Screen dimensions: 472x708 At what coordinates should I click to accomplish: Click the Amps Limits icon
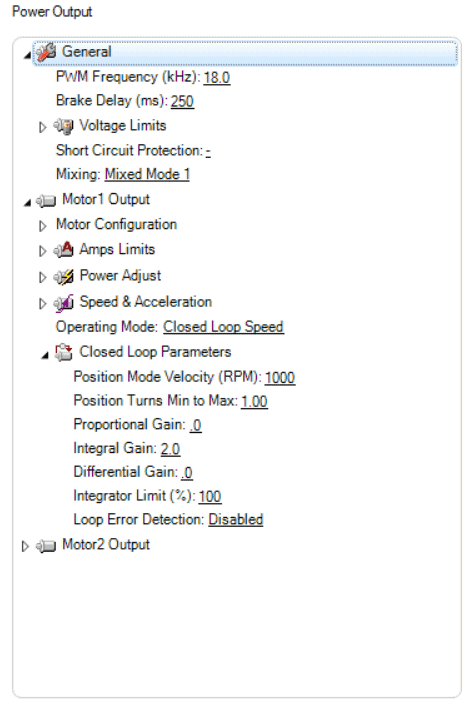click(63, 250)
